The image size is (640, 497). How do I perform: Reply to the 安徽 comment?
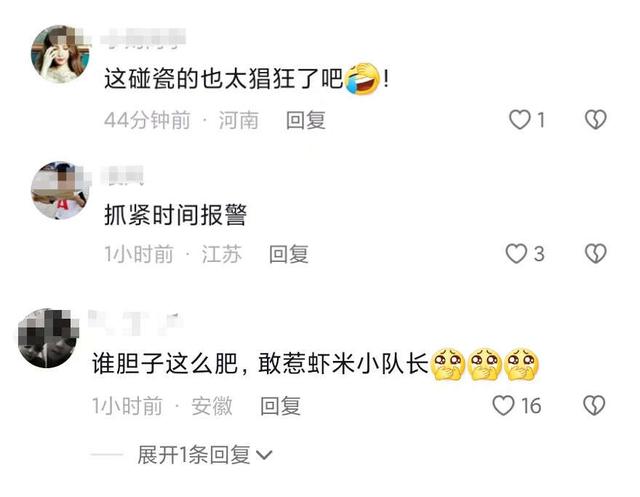click(280, 406)
